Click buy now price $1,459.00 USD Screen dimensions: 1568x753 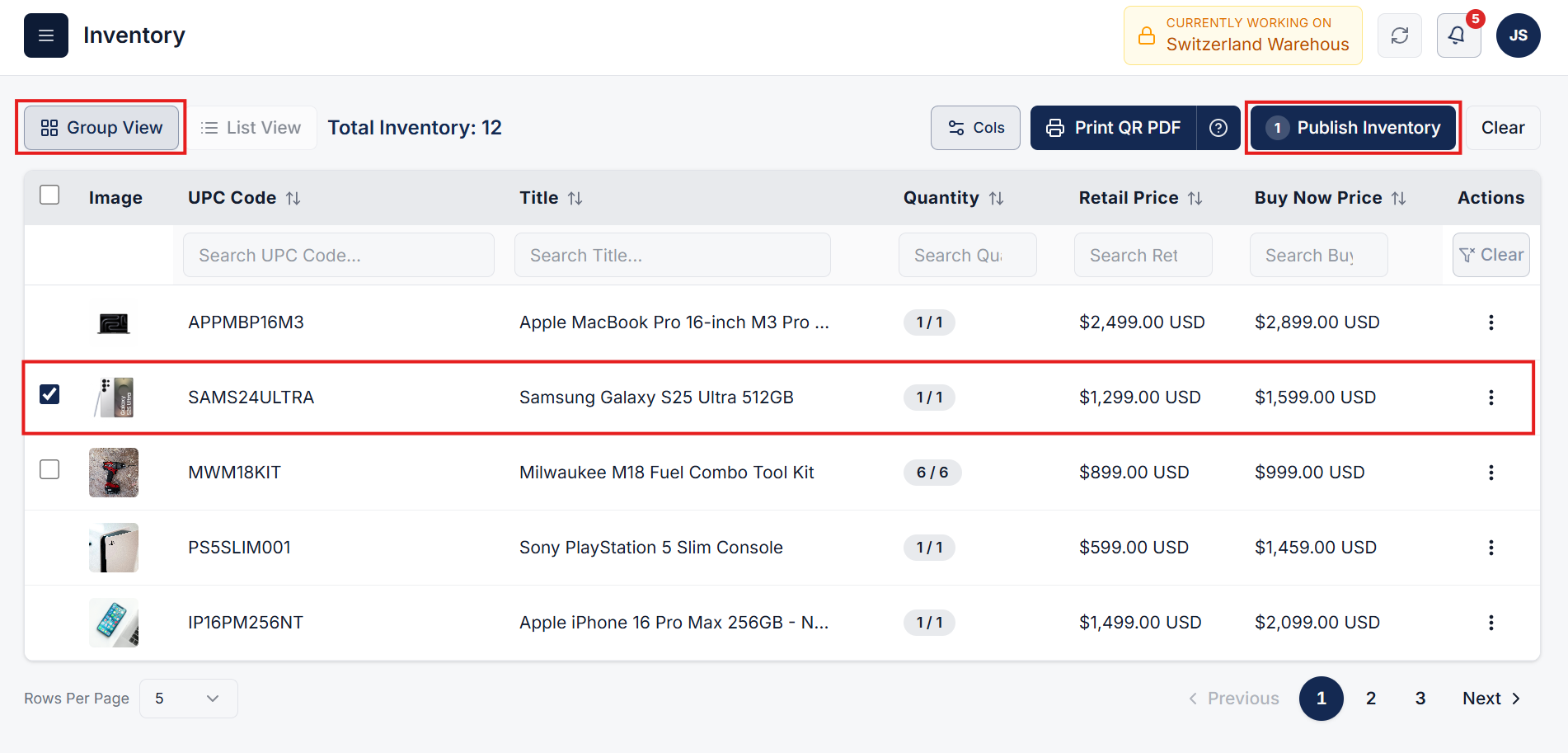(1316, 548)
